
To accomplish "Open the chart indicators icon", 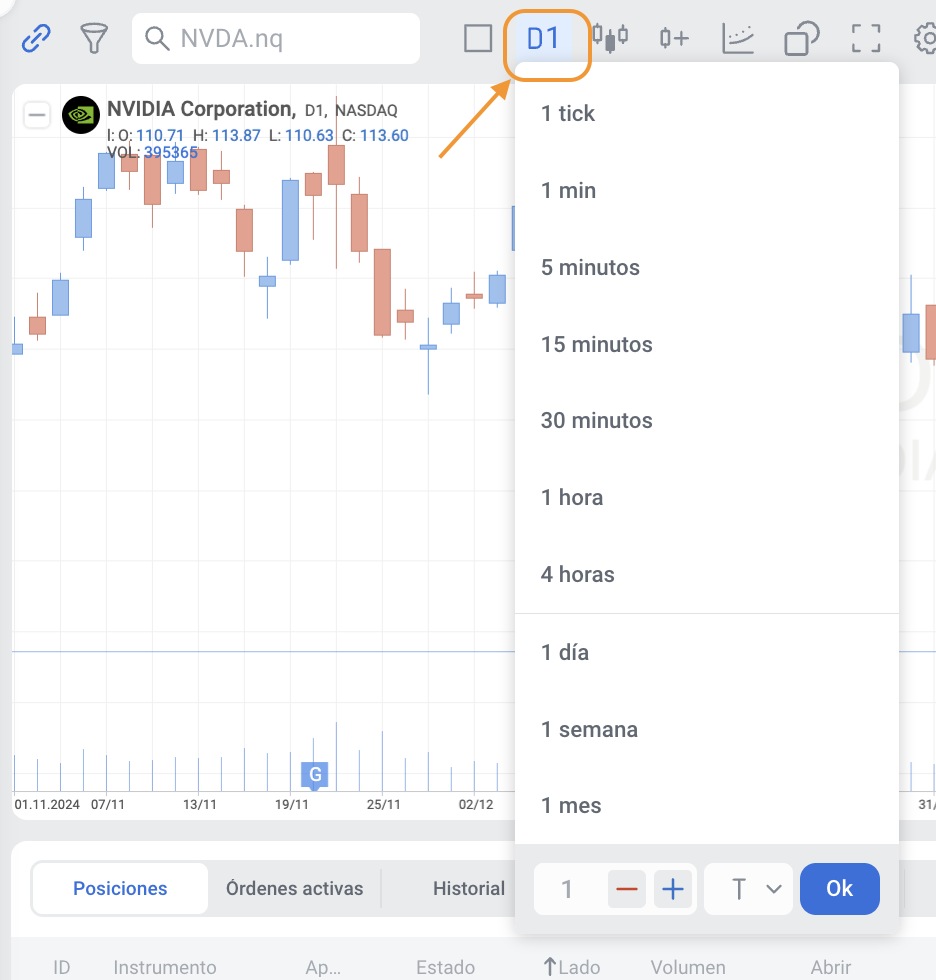I will 738,38.
